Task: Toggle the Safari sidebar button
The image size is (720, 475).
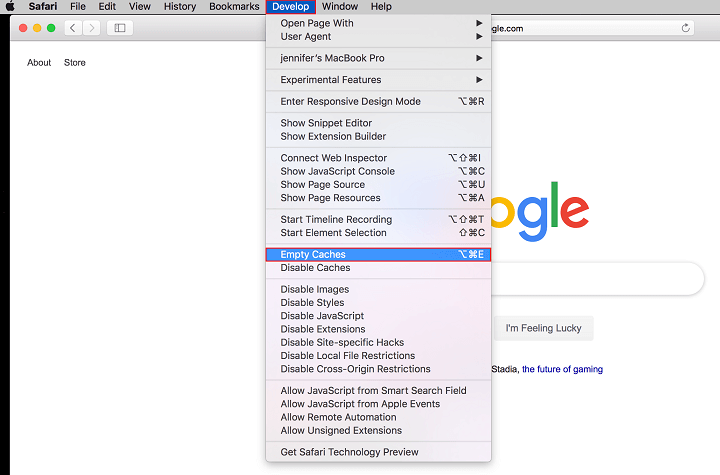Action: coord(120,28)
